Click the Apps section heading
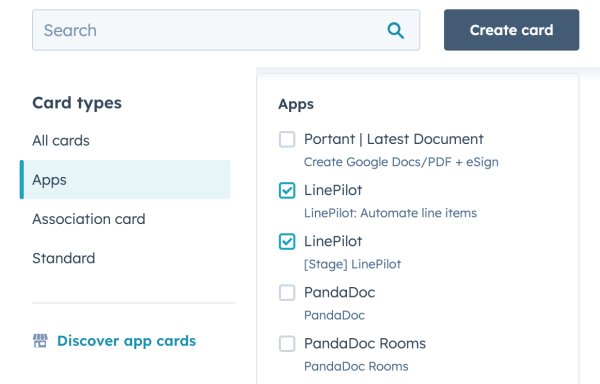This screenshot has width=600, height=384. pyautogui.click(x=296, y=104)
